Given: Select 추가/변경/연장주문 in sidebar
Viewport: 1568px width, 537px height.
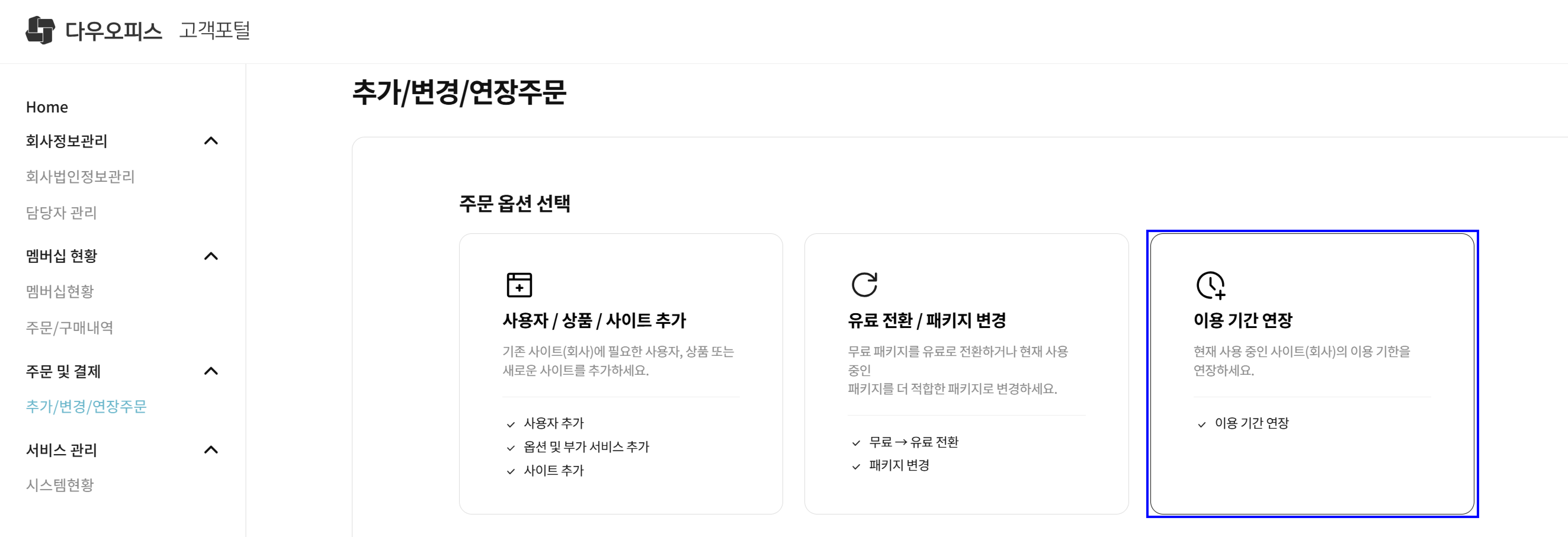Looking at the screenshot, I should point(86,406).
